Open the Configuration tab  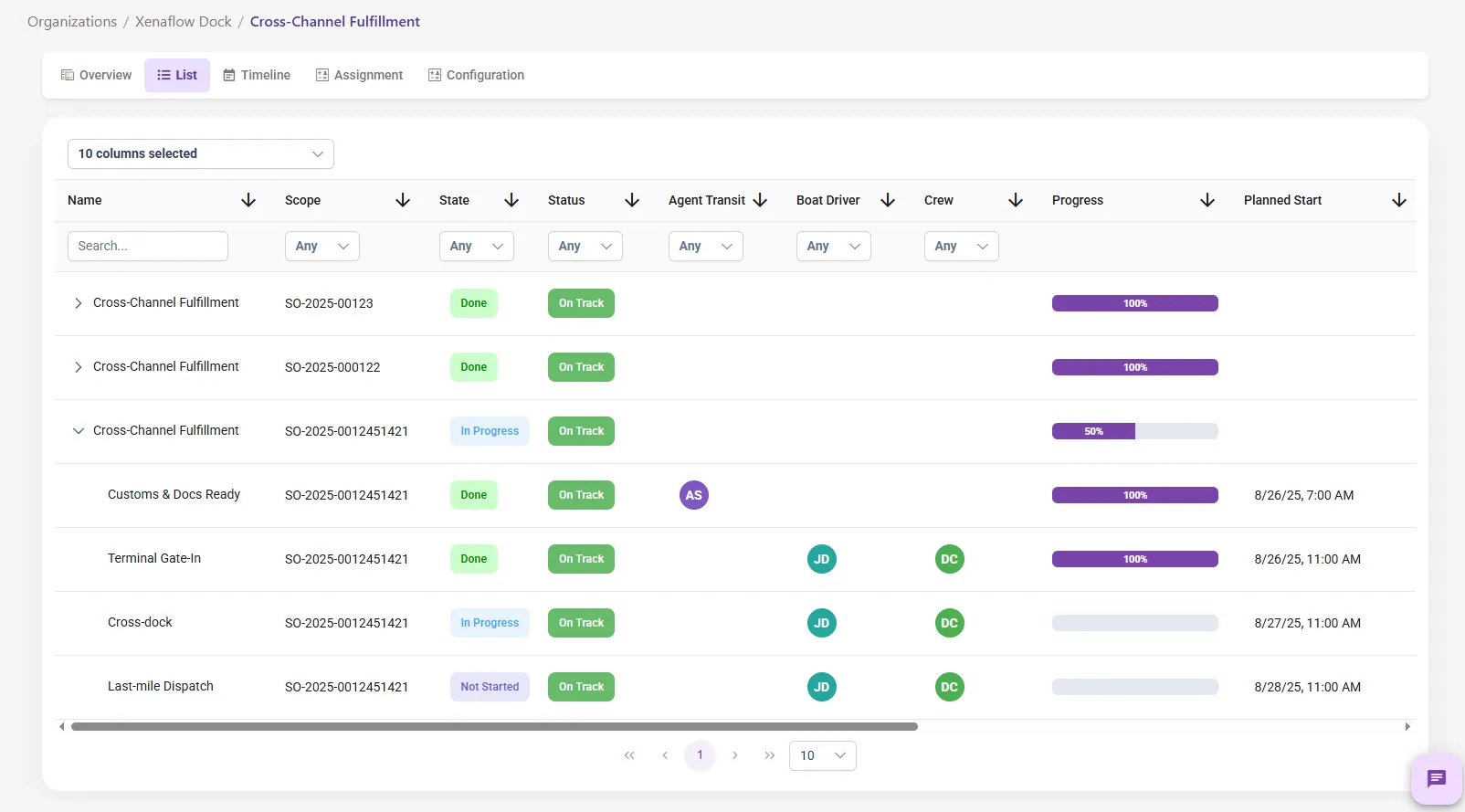pos(476,75)
